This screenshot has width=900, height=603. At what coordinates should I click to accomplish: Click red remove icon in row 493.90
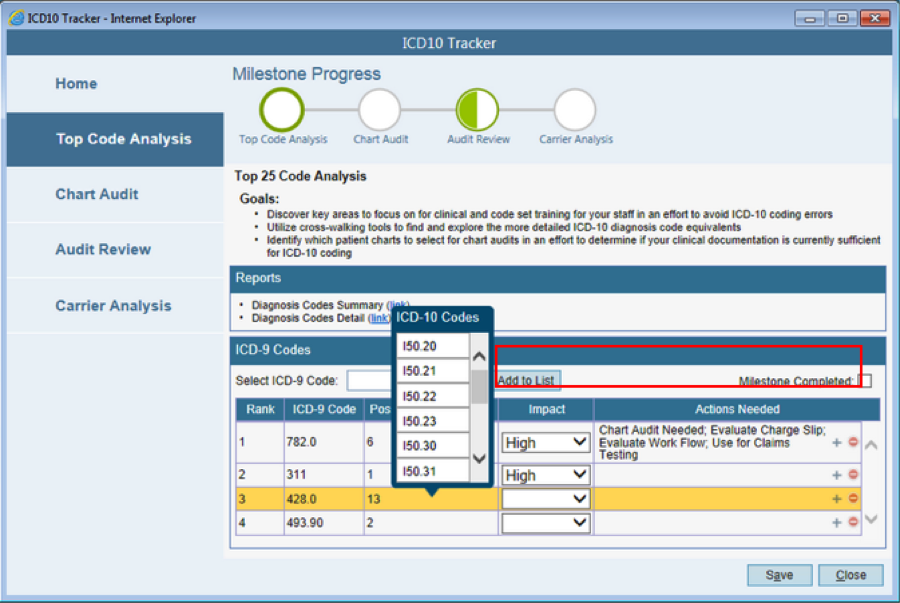point(853,522)
